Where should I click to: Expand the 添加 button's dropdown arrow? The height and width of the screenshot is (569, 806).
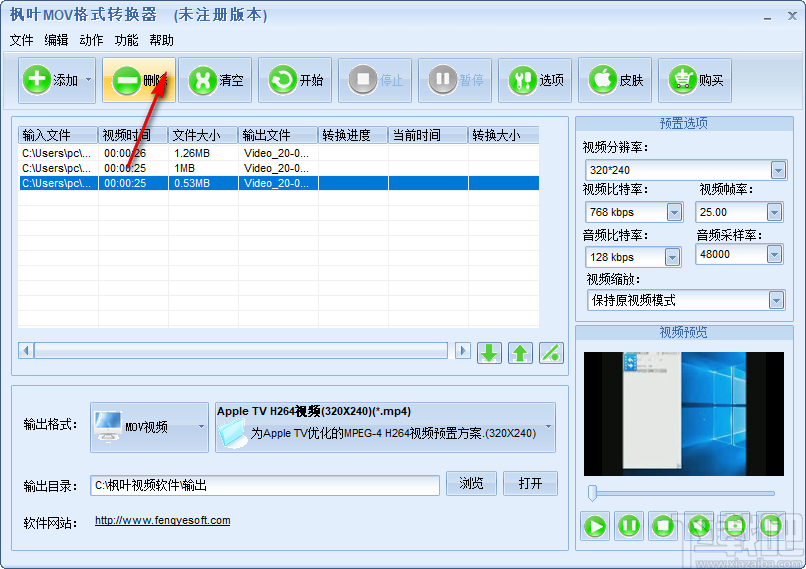[x=88, y=80]
